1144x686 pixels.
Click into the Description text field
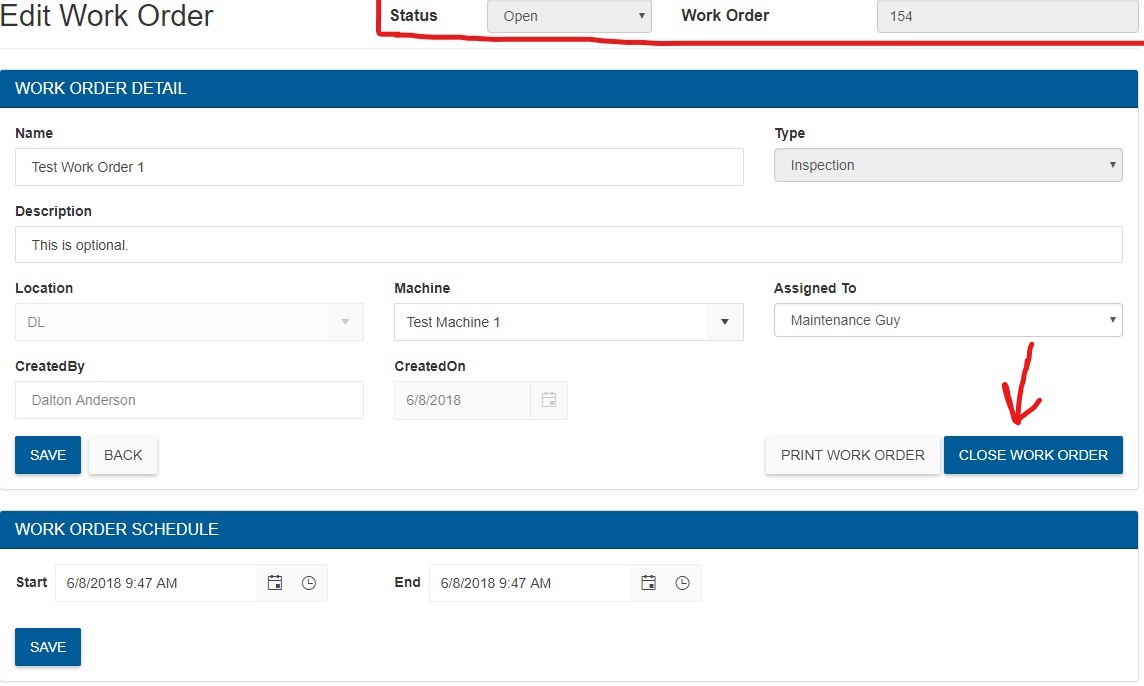pos(568,245)
